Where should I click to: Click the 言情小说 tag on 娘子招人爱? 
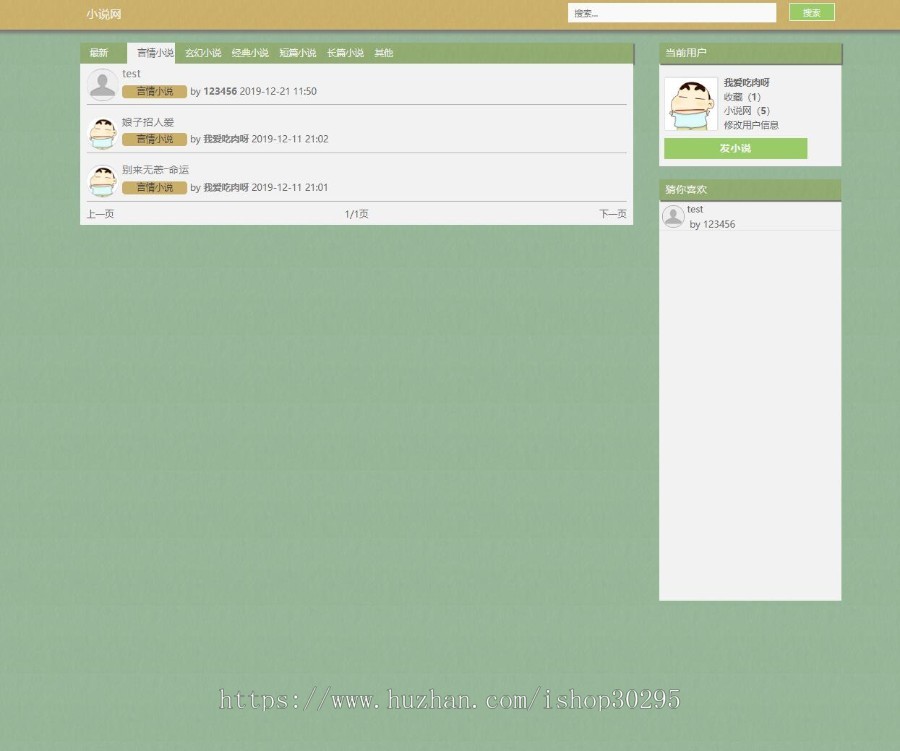click(x=154, y=139)
